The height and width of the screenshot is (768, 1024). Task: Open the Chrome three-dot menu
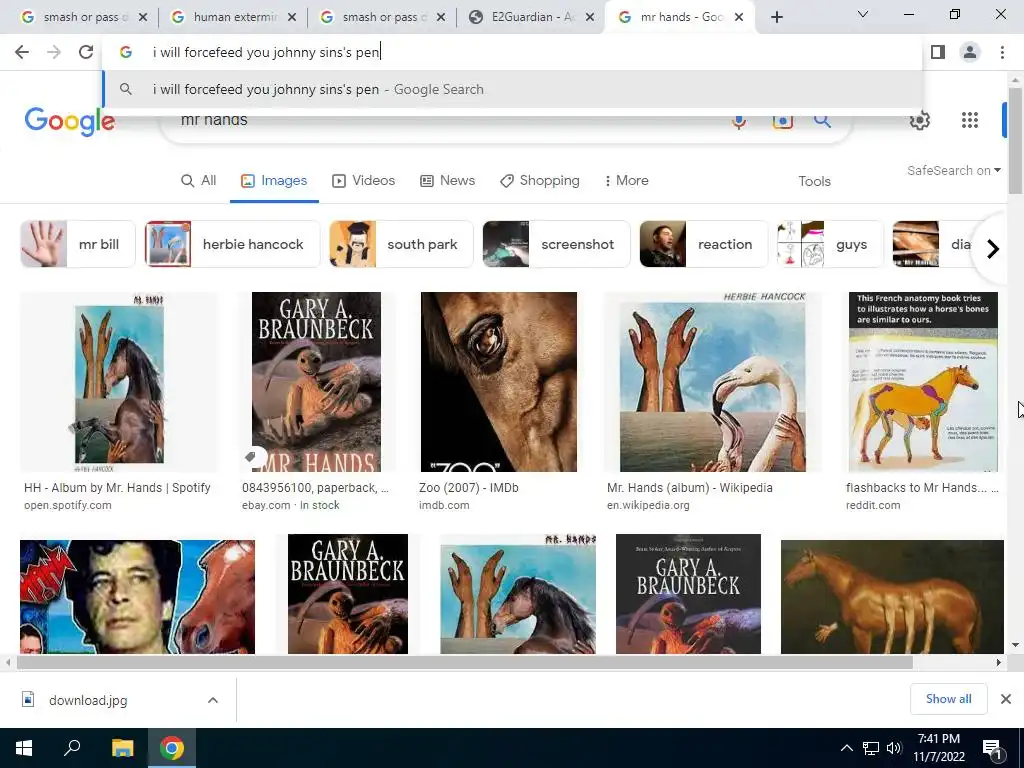point(1002,52)
